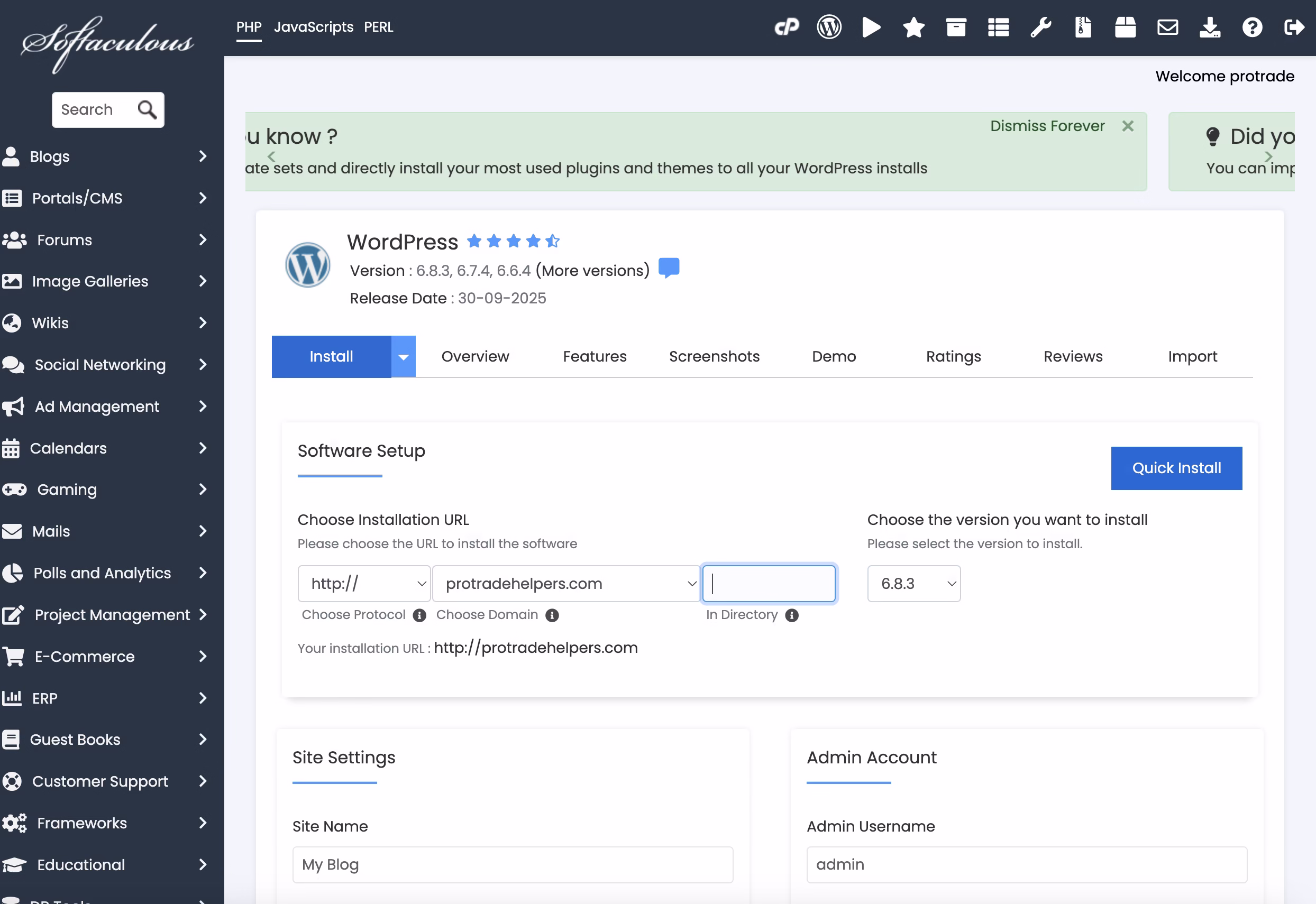Open the star ratings icon in top bar

[x=913, y=27]
